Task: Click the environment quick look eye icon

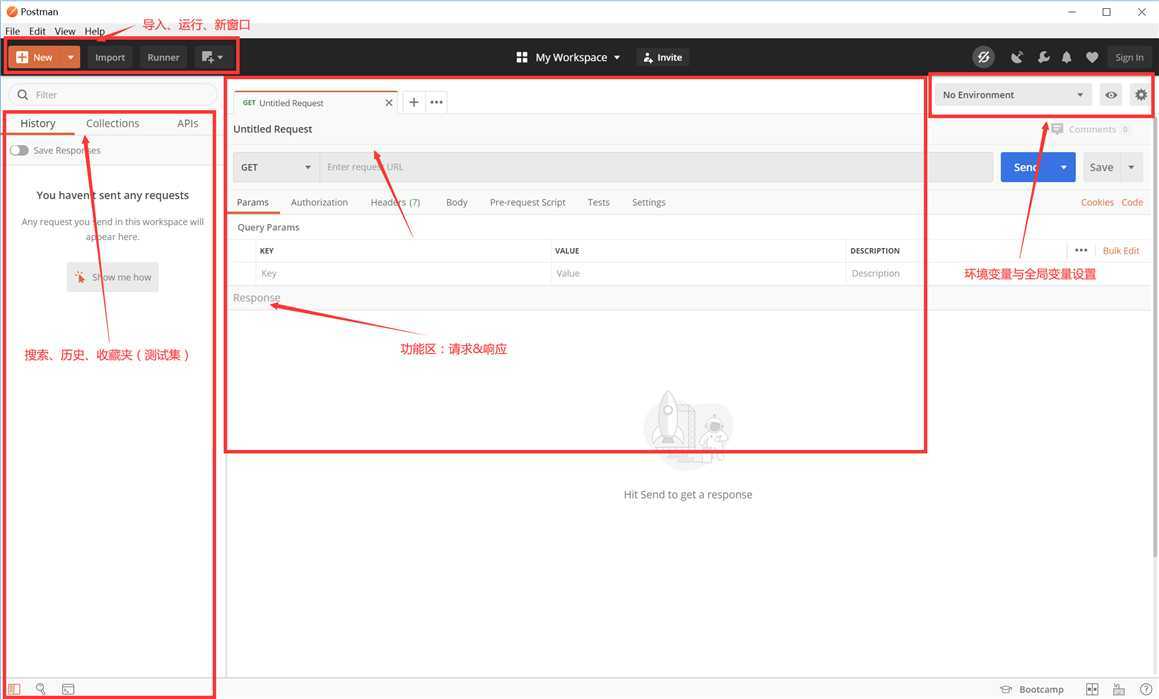Action: coord(1111,95)
